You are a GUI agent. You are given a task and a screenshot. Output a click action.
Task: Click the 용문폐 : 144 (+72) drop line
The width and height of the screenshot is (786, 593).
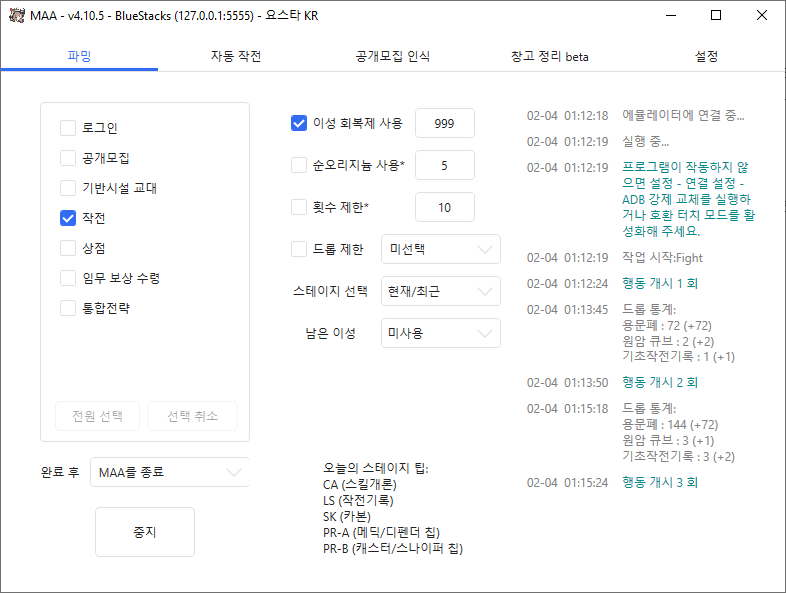pyautogui.click(x=670, y=425)
